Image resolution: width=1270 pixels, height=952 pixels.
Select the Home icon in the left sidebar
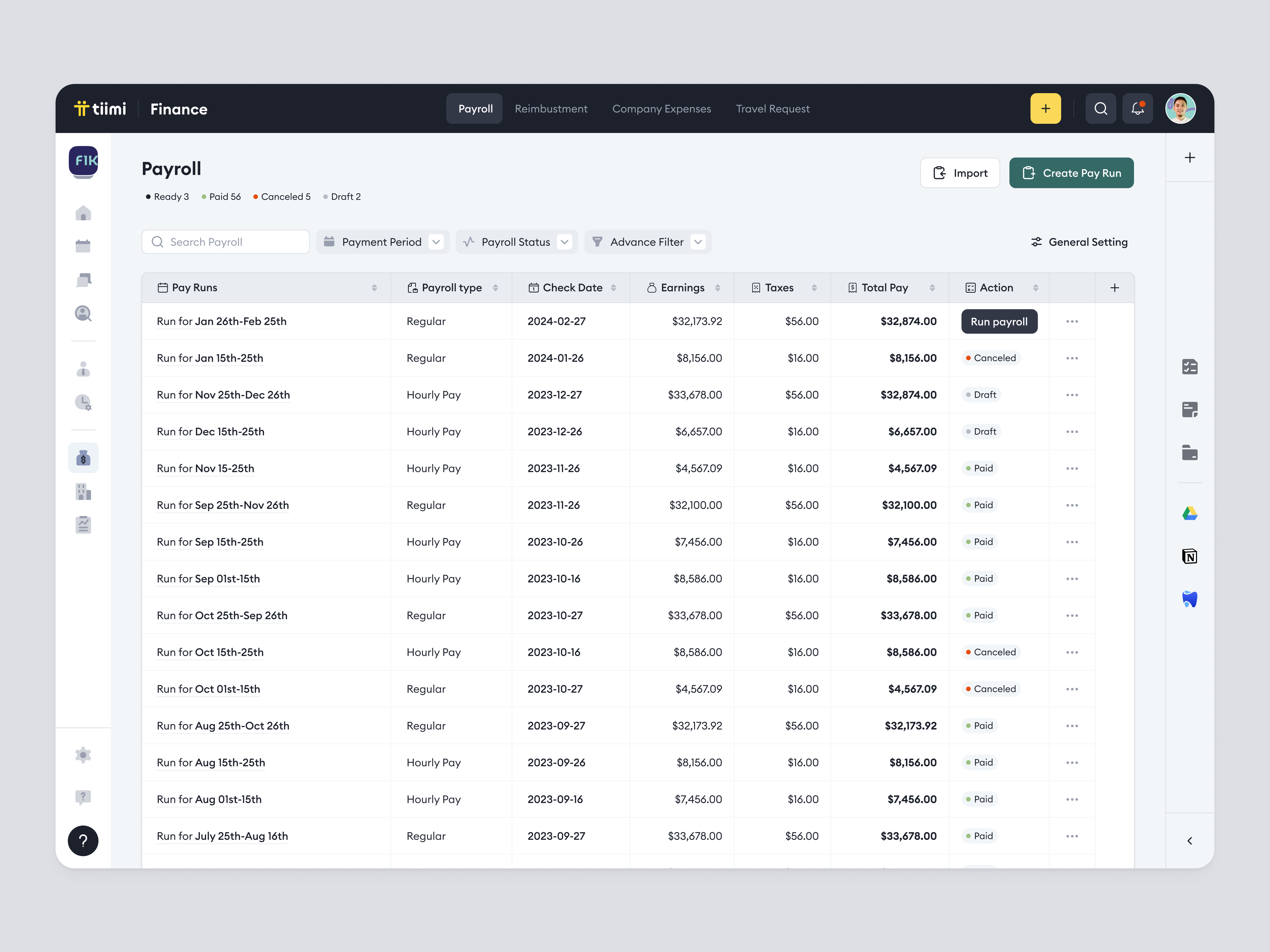(x=83, y=213)
